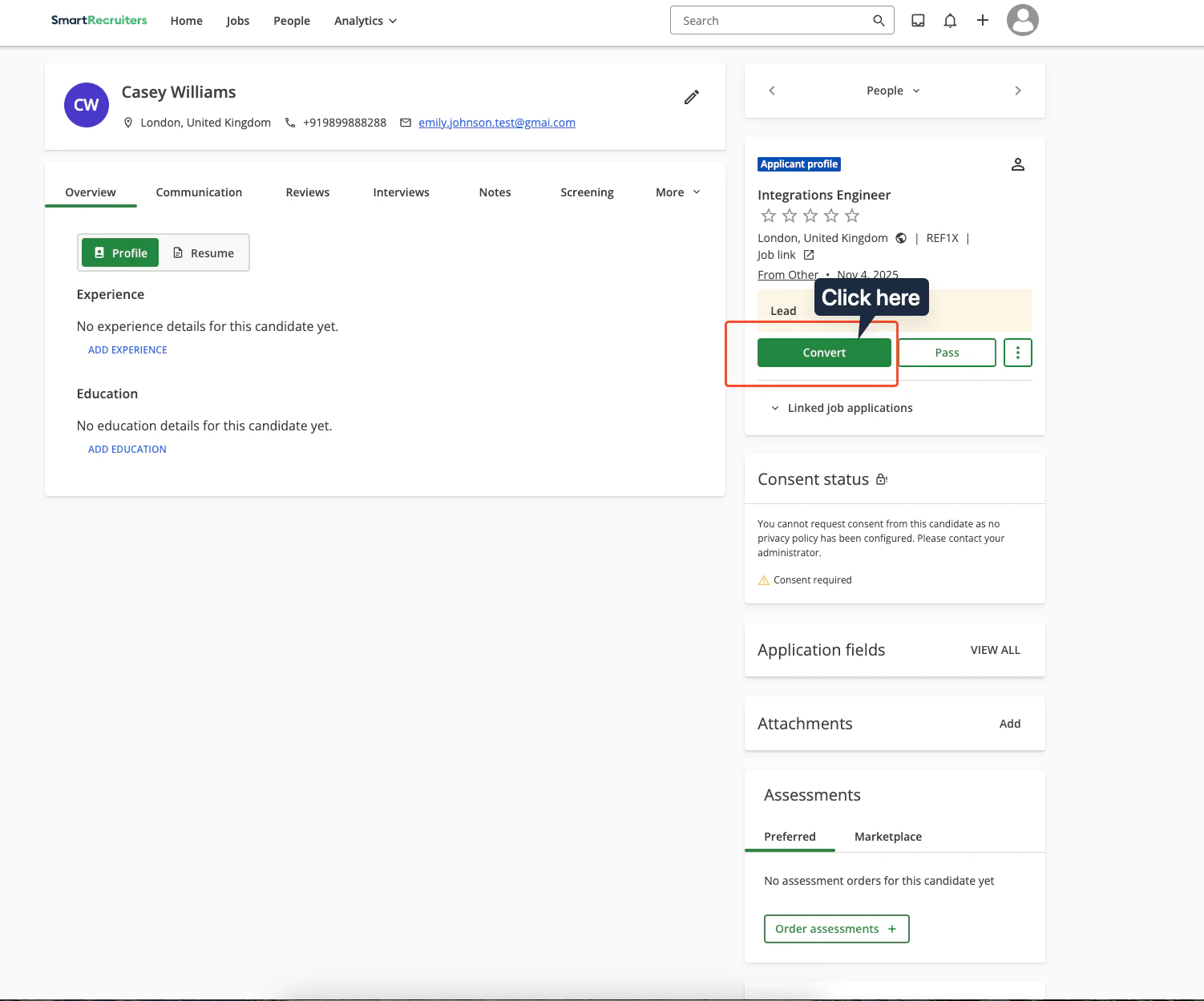Click the assign person icon in applicant card

point(1018,164)
